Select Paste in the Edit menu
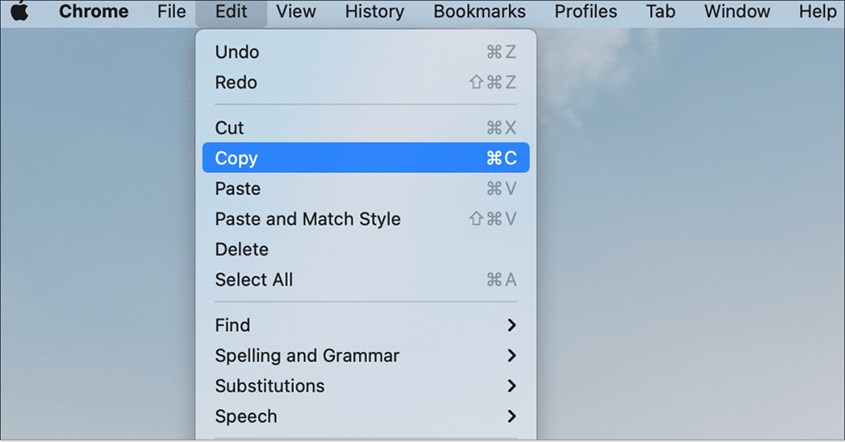845x442 pixels. (x=366, y=188)
